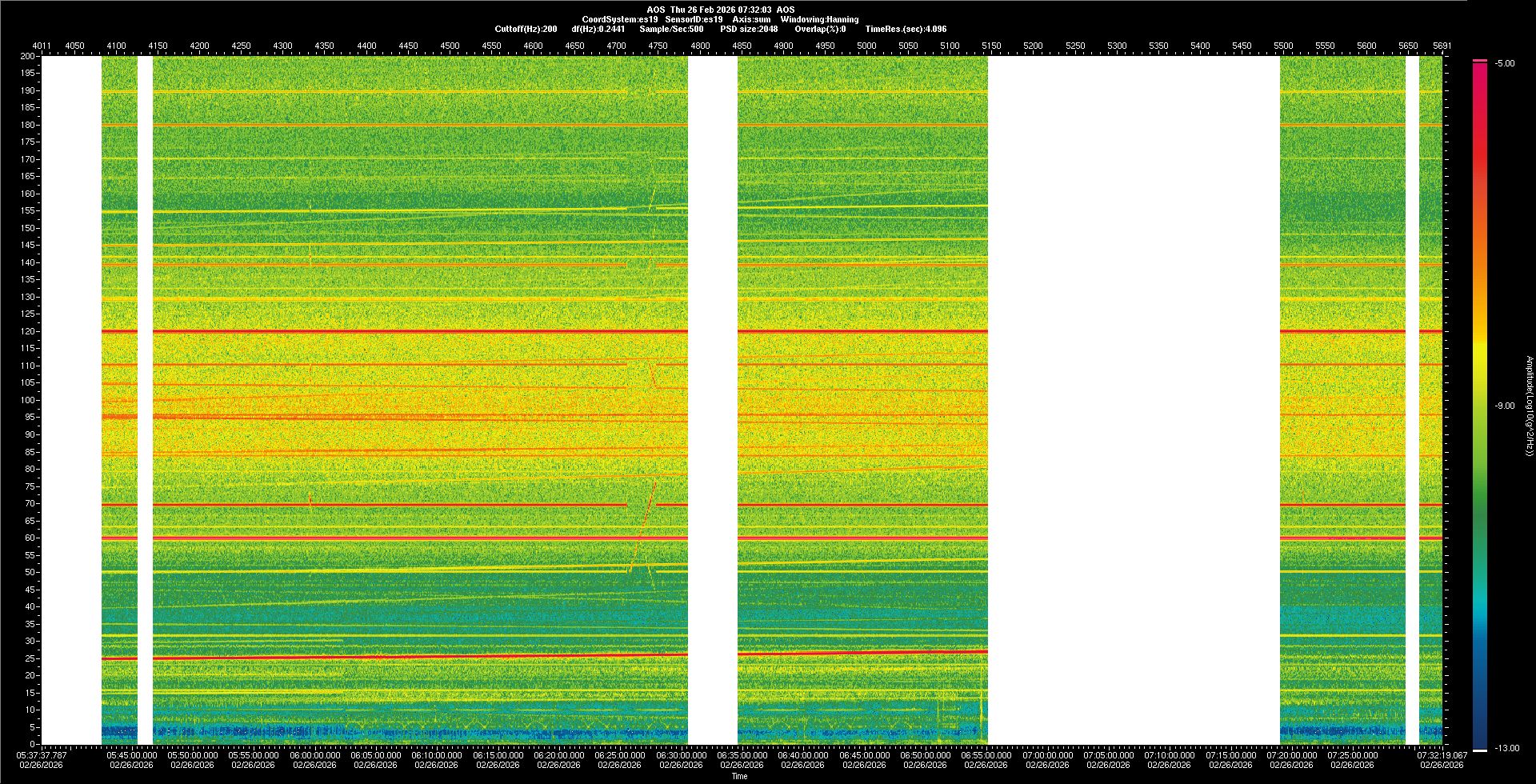Click the -9.00 colorbar scale label
This screenshot has height=784, width=1536.
[x=1504, y=406]
